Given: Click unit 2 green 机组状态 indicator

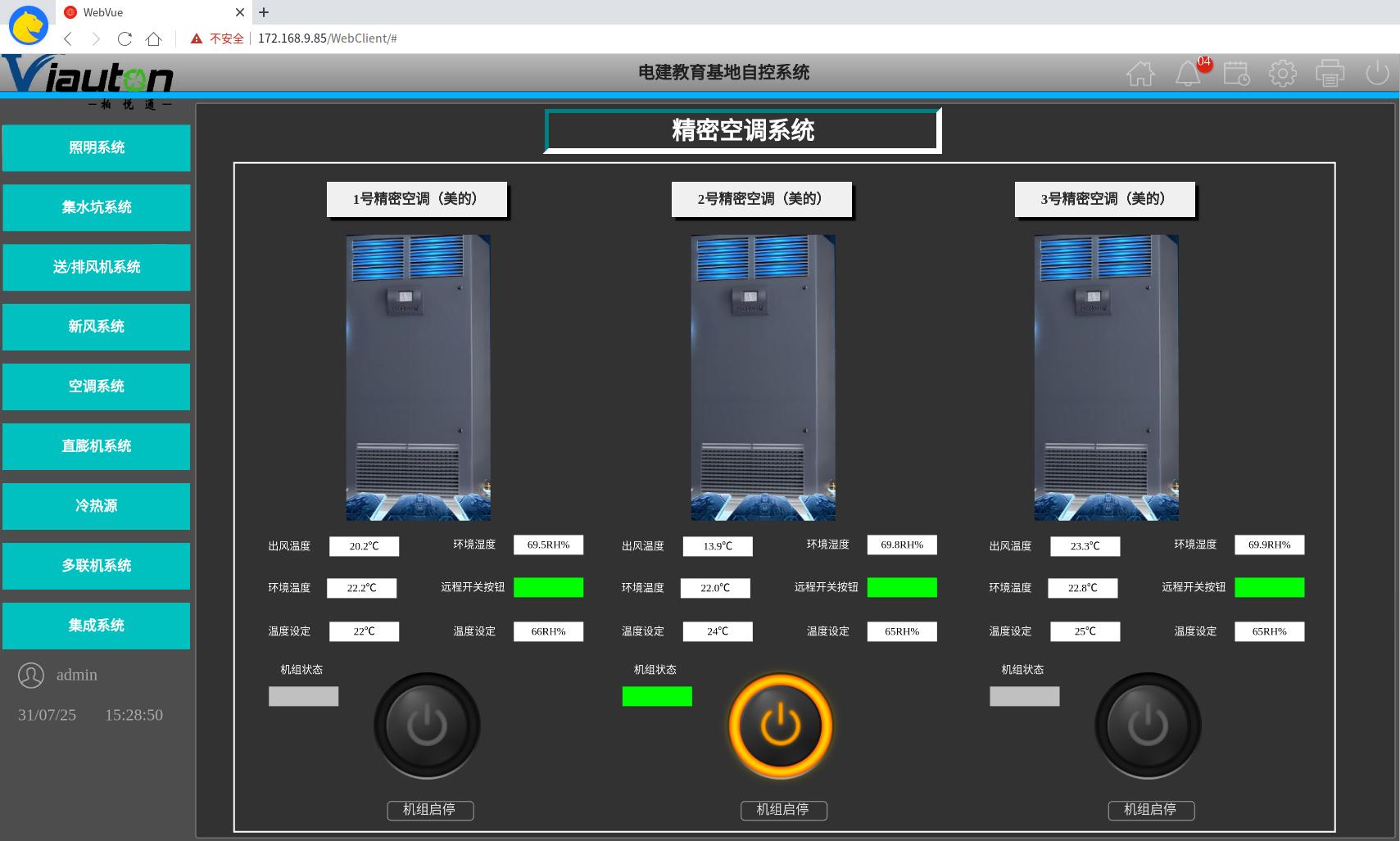Looking at the screenshot, I should [657, 696].
